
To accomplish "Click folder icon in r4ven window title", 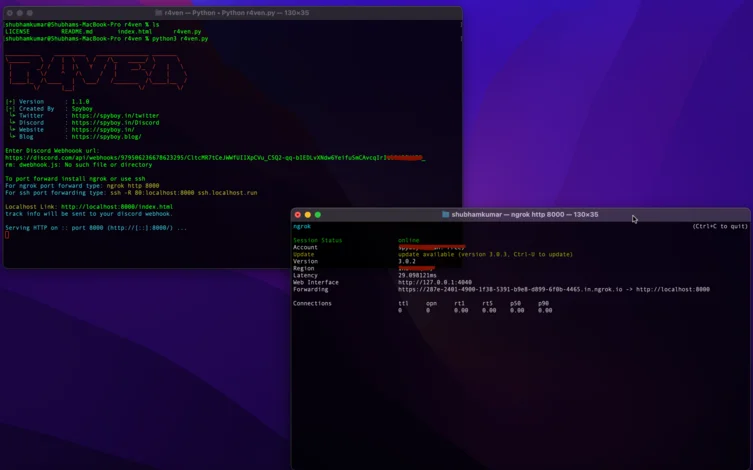I will pyautogui.click(x=158, y=13).
